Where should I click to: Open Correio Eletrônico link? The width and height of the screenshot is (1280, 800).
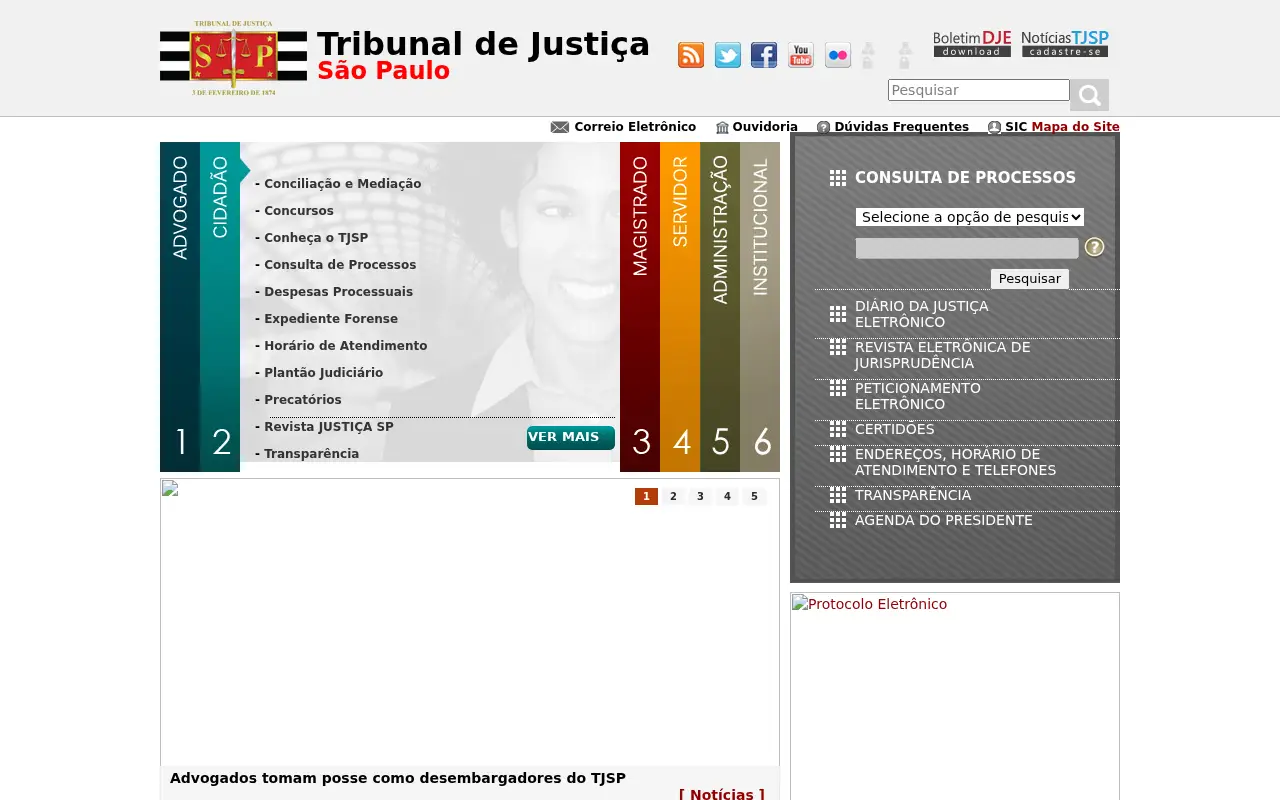tap(635, 127)
